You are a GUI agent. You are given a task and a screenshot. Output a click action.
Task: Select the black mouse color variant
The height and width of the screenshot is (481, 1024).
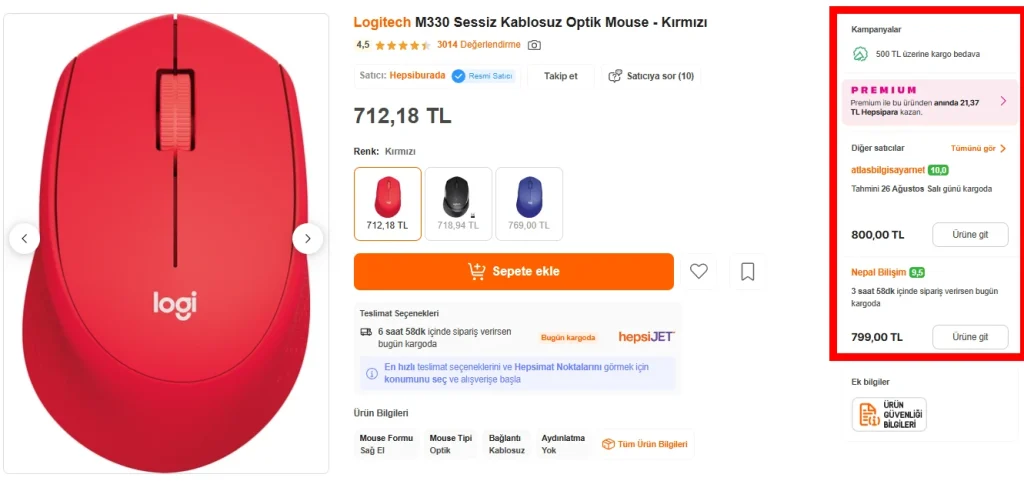458,204
